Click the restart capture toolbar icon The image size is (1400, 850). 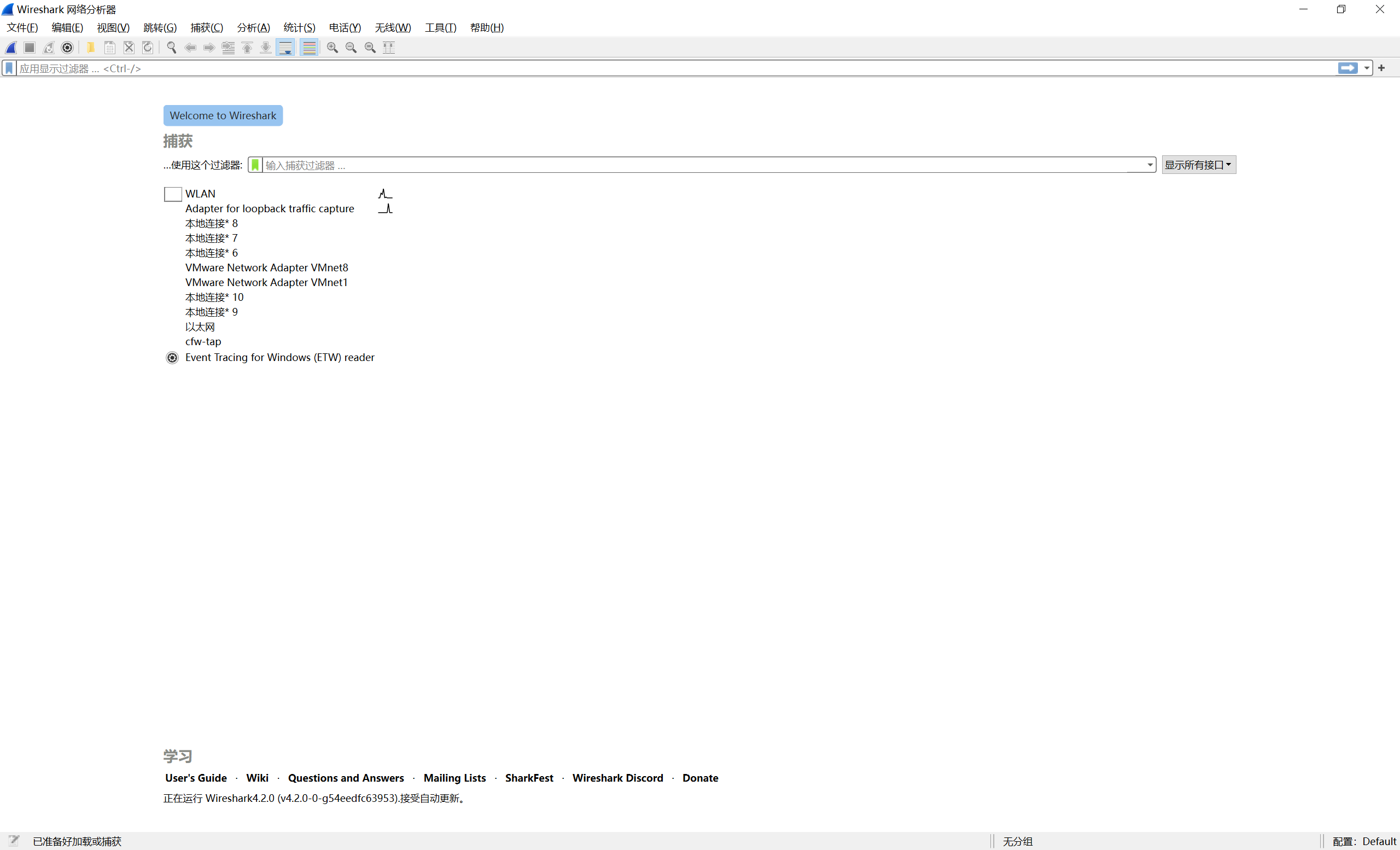[48, 48]
